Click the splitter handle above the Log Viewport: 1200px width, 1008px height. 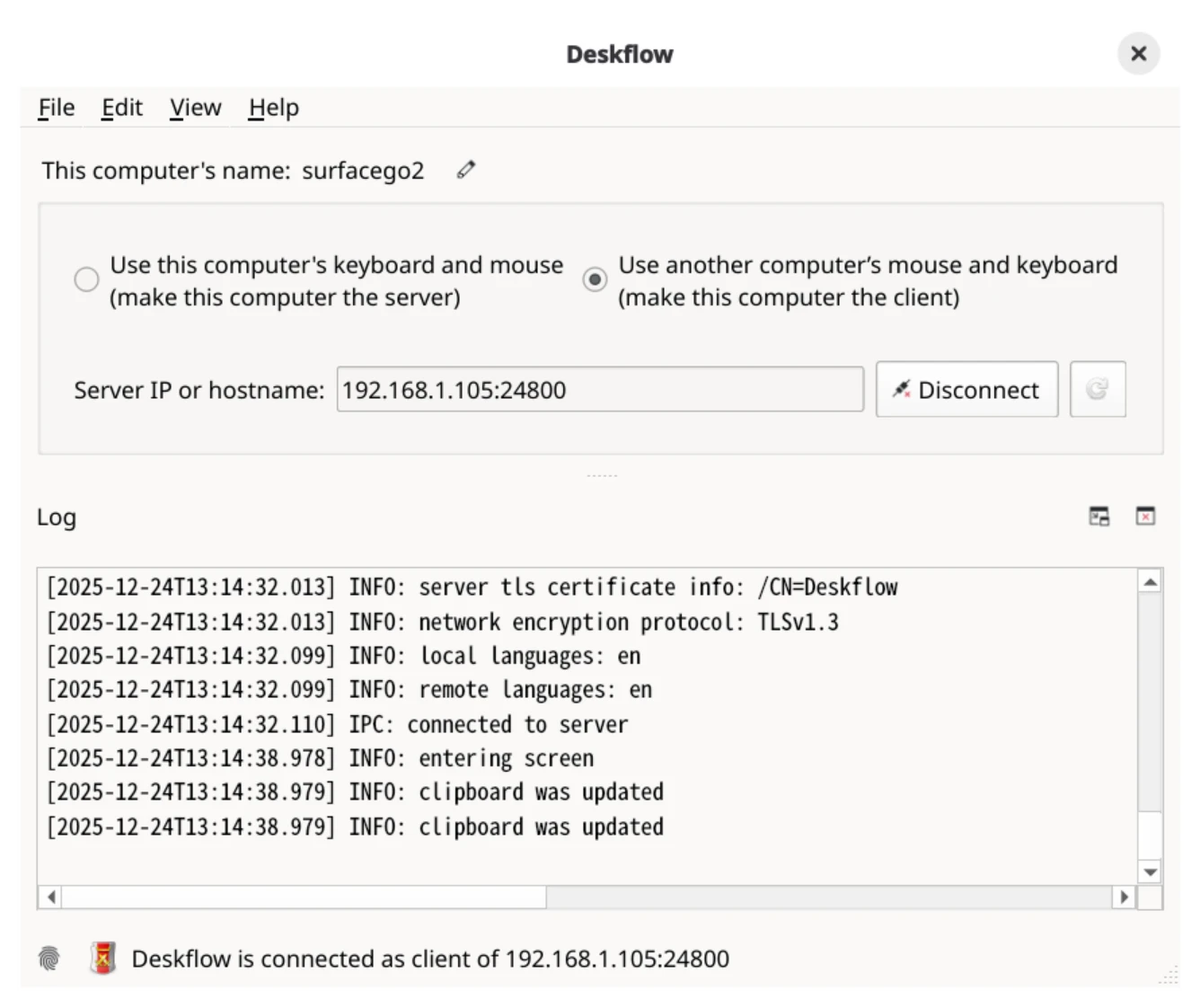(601, 475)
